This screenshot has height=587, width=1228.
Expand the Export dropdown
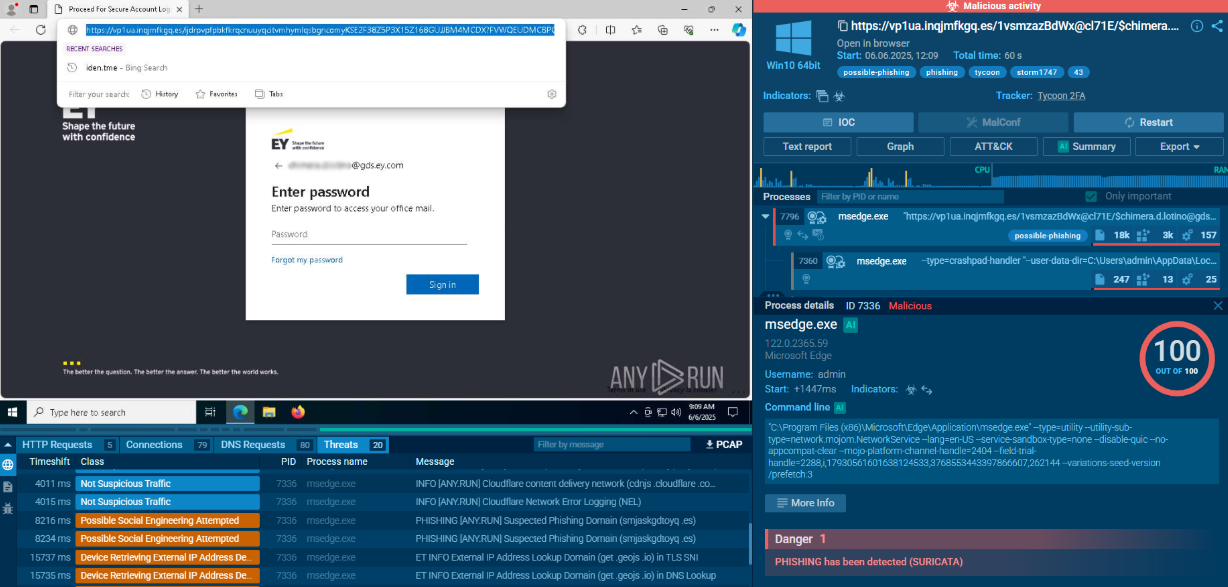[x=1179, y=146]
